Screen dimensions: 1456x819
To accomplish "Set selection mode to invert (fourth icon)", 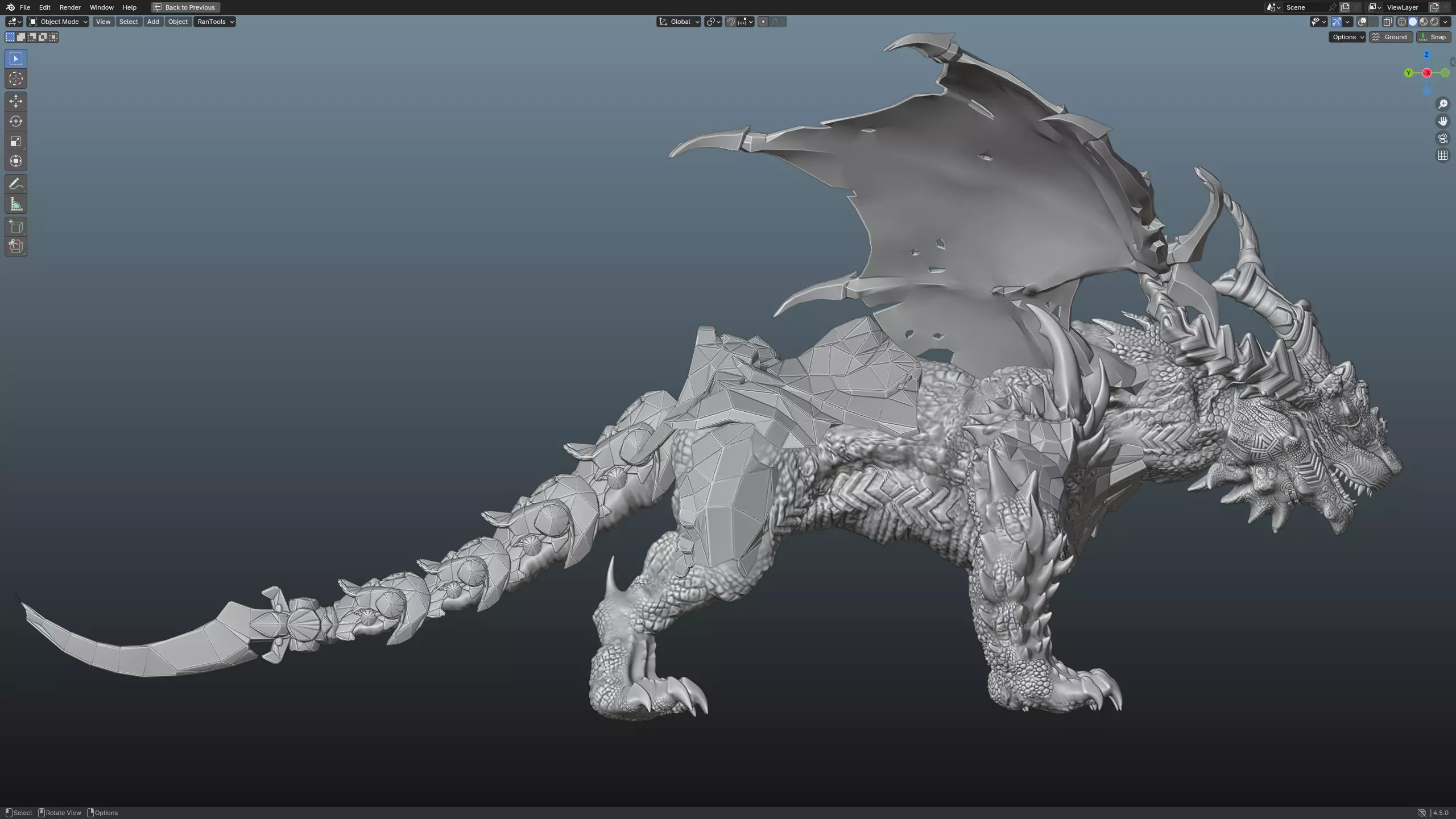I will click(43, 37).
